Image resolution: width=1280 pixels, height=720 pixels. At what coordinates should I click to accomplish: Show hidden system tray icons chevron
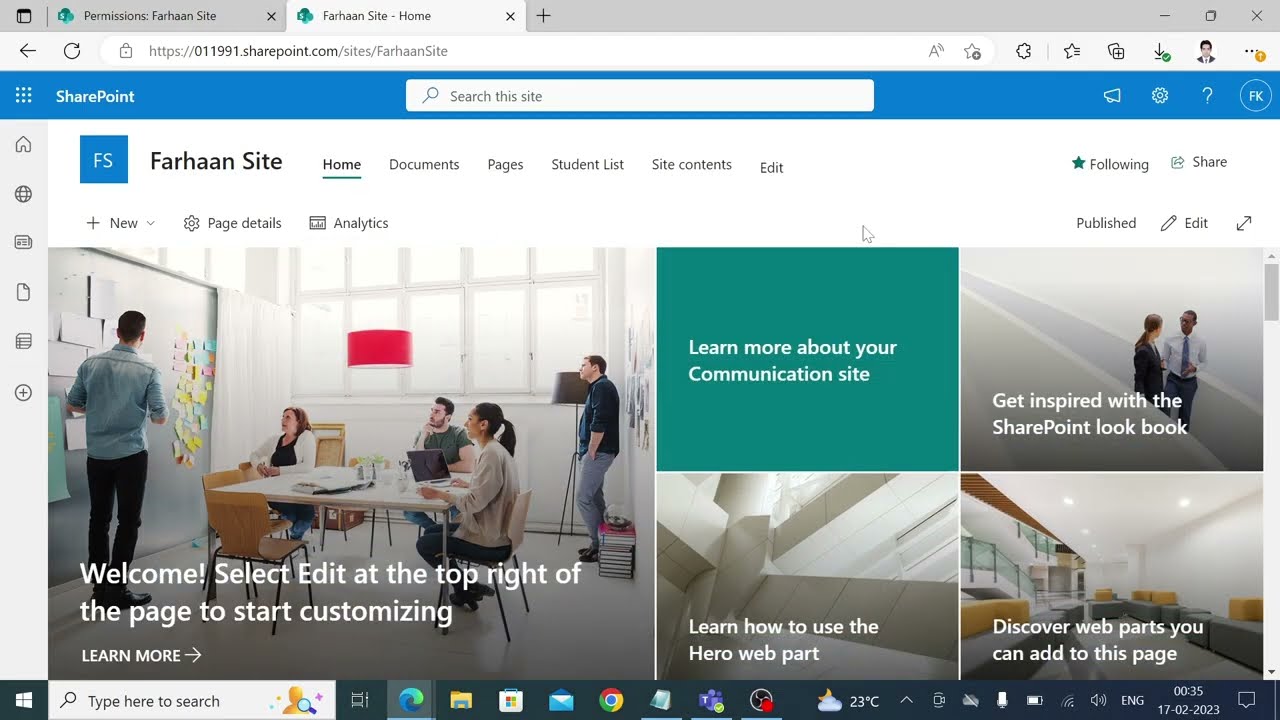[x=906, y=700]
